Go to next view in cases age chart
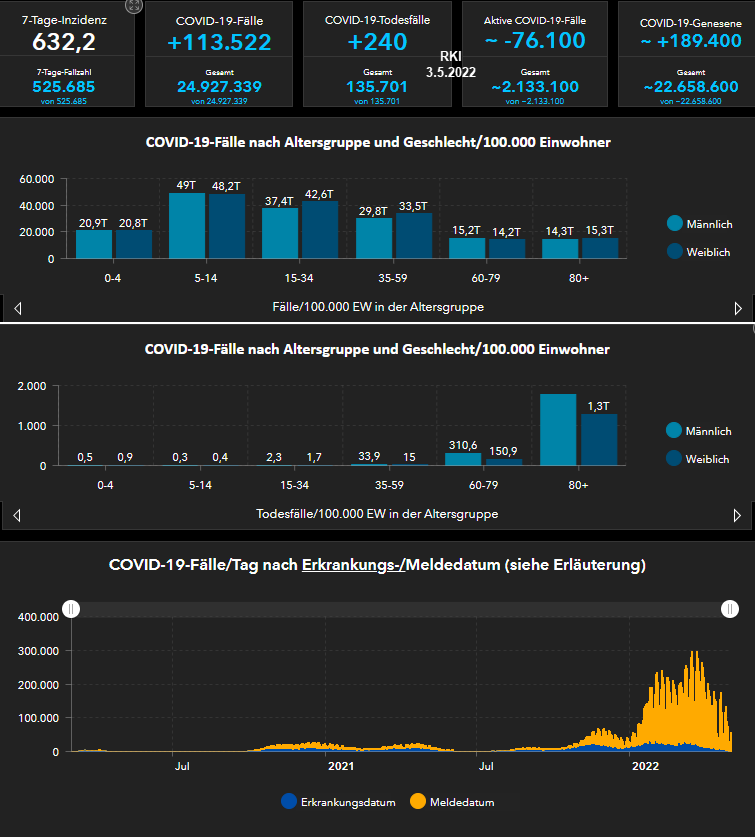 pos(738,308)
